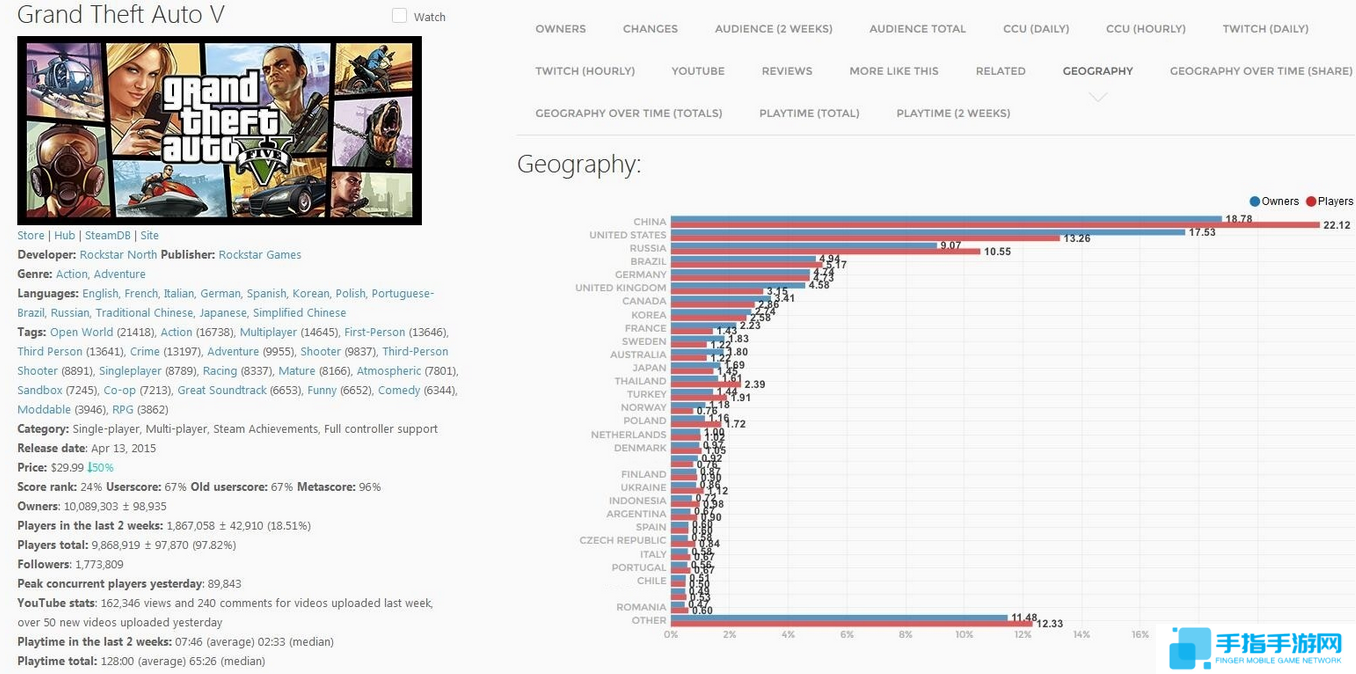1356x674 pixels.
Task: Switch to the Changes tab
Action: coord(650,29)
